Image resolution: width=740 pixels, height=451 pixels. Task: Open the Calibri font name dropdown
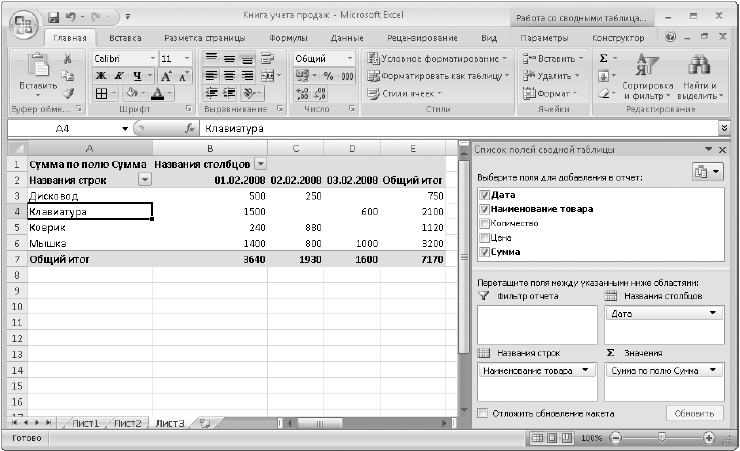(x=152, y=58)
